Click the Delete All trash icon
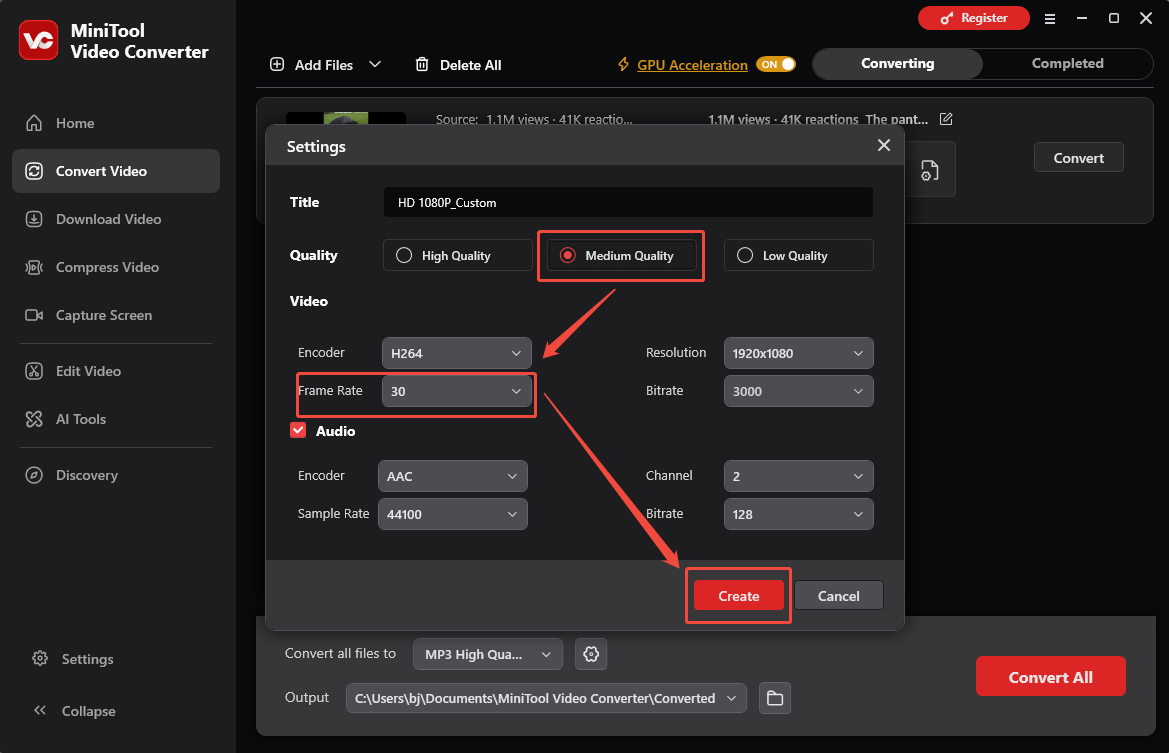The height and width of the screenshot is (753, 1169). point(422,64)
